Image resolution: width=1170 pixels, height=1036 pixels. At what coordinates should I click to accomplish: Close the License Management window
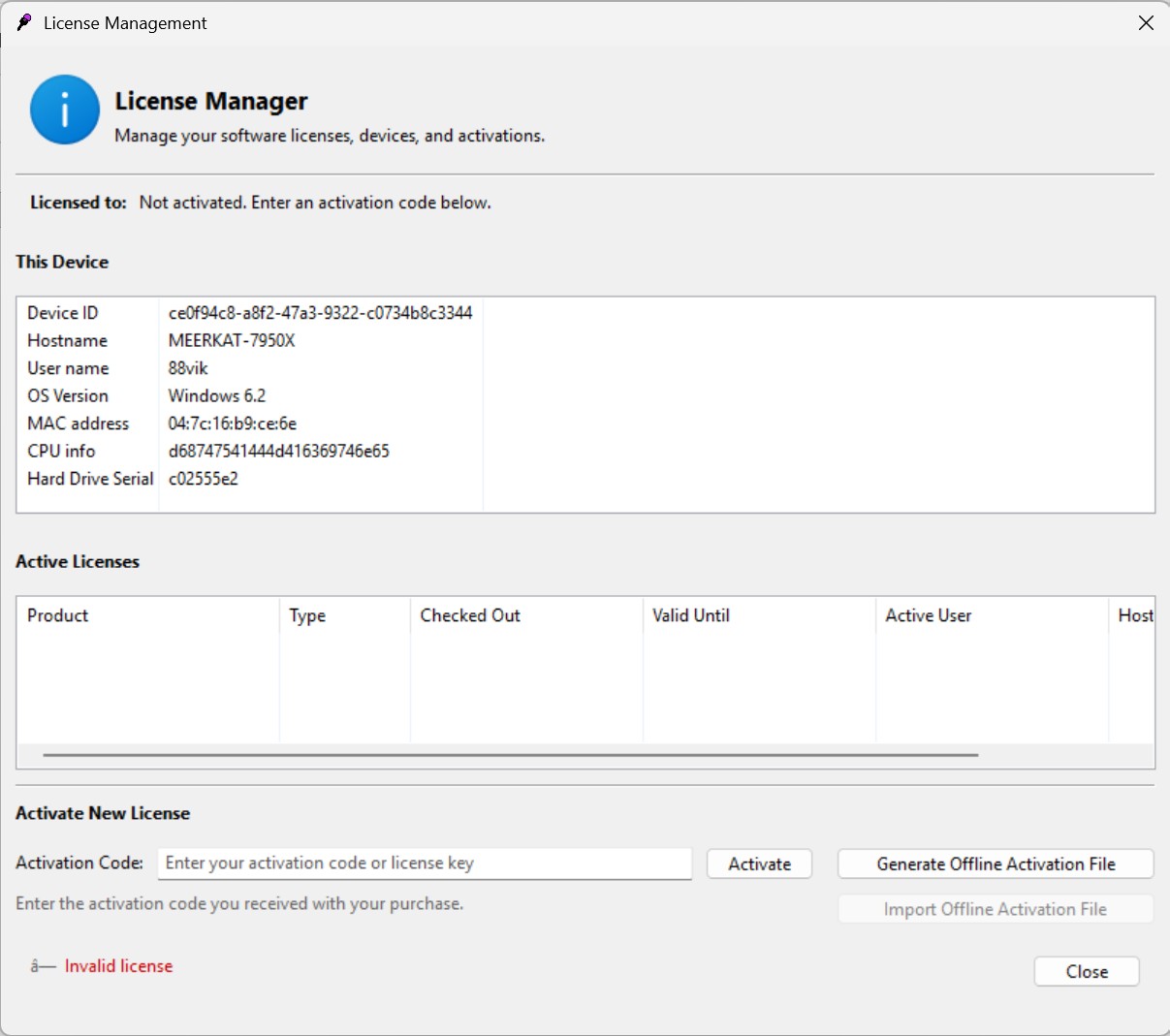pyautogui.click(x=1146, y=22)
